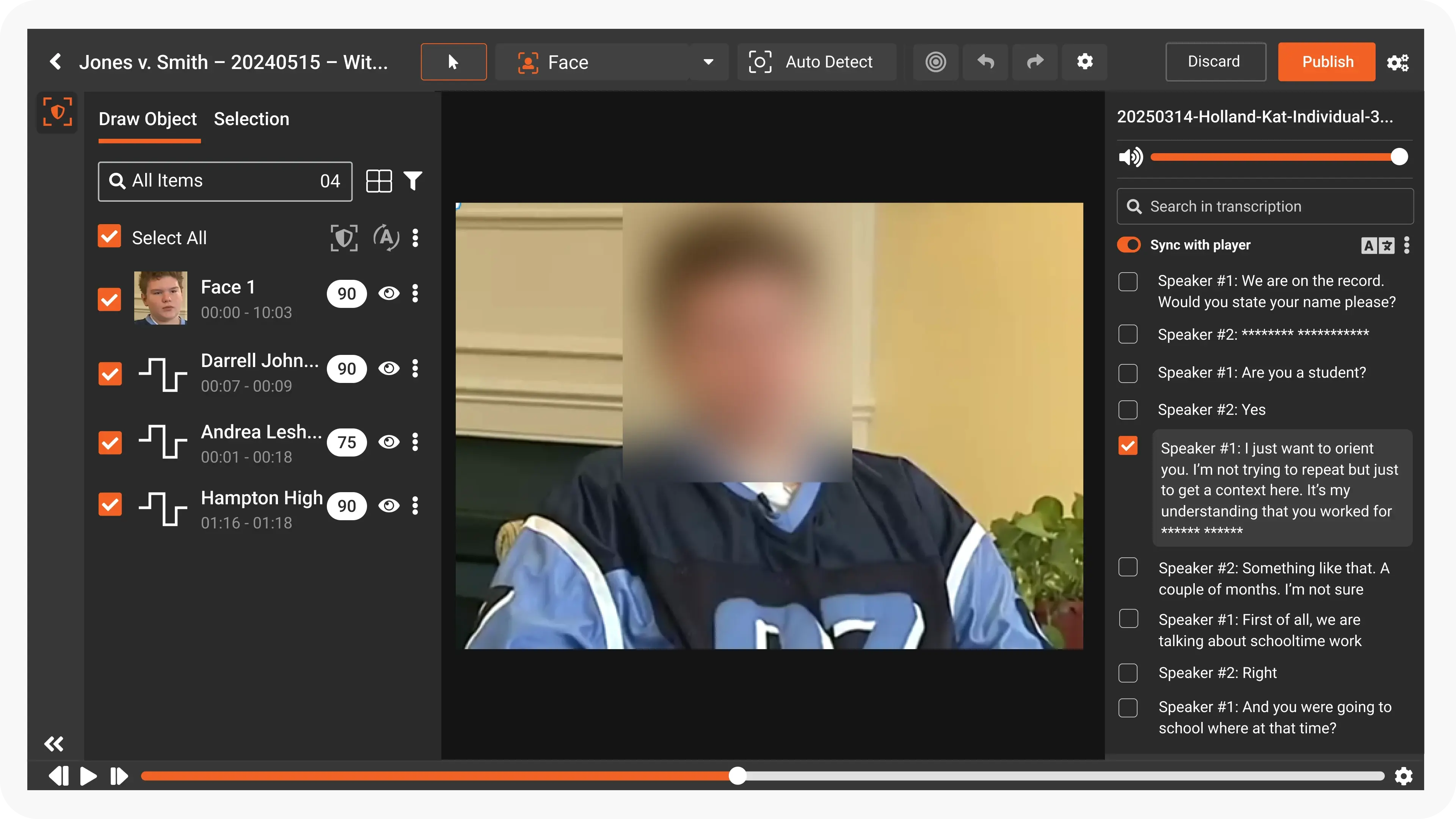Step back one frame

59,776
